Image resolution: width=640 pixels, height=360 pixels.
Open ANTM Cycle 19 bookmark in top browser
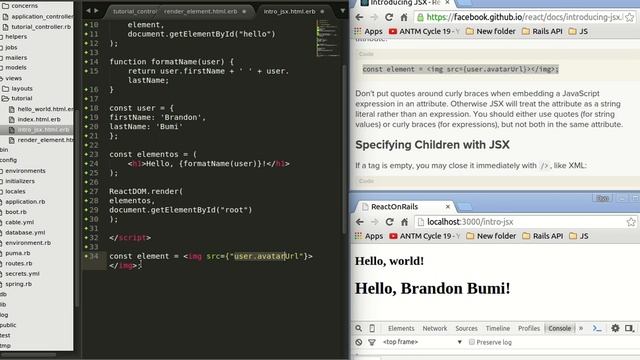point(424,31)
